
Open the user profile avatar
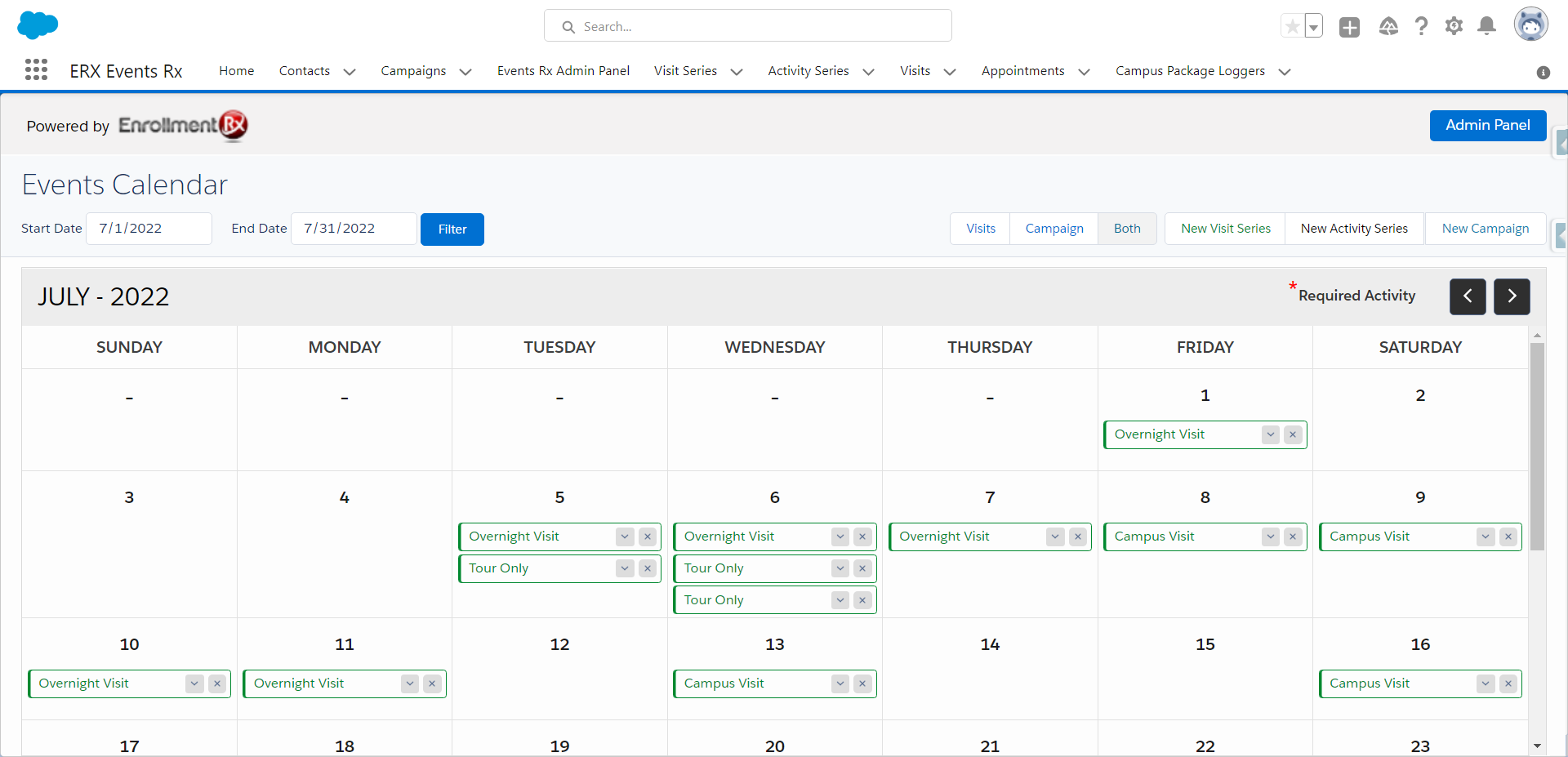pos(1530,25)
